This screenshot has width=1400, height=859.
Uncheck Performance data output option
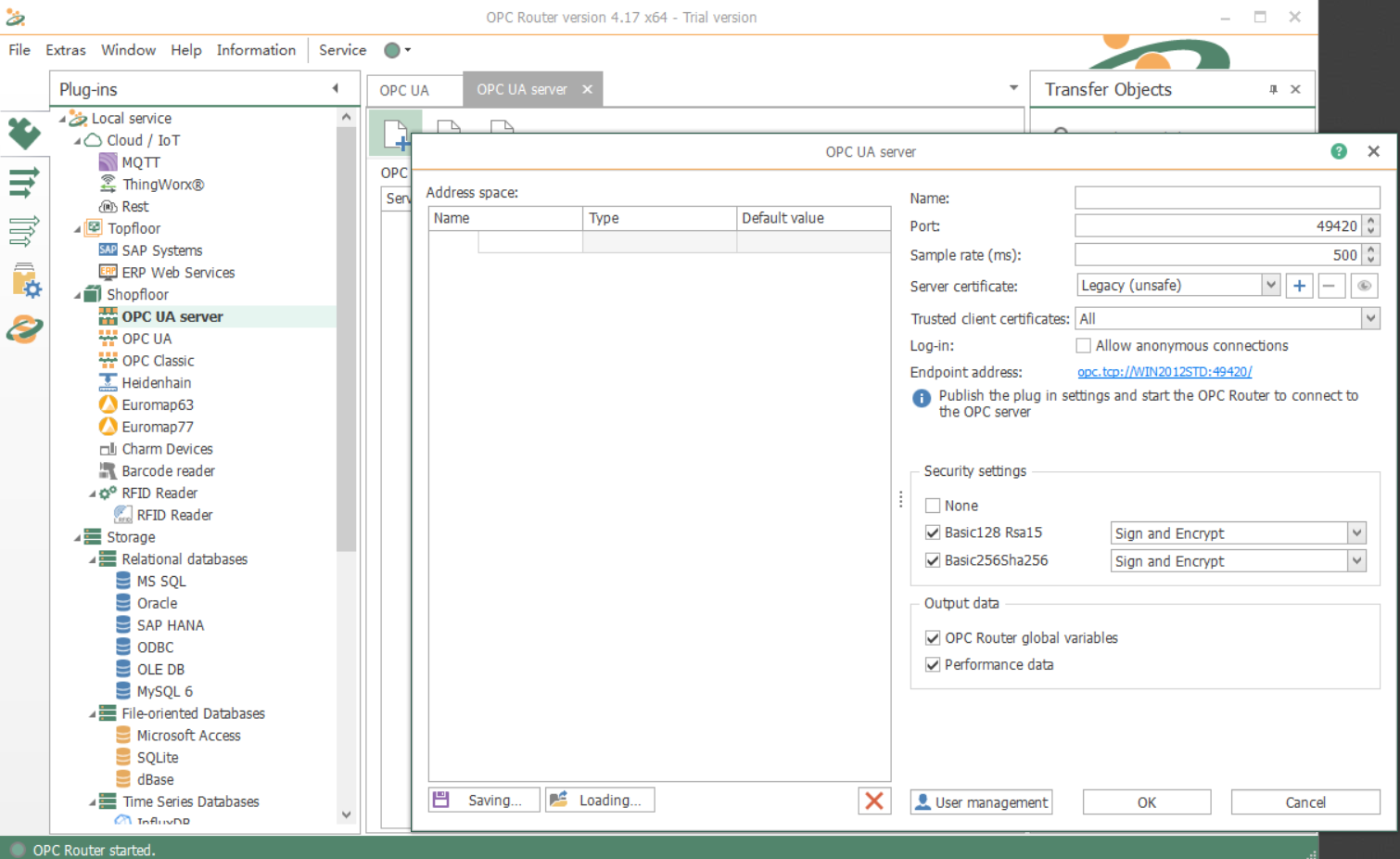click(x=933, y=664)
